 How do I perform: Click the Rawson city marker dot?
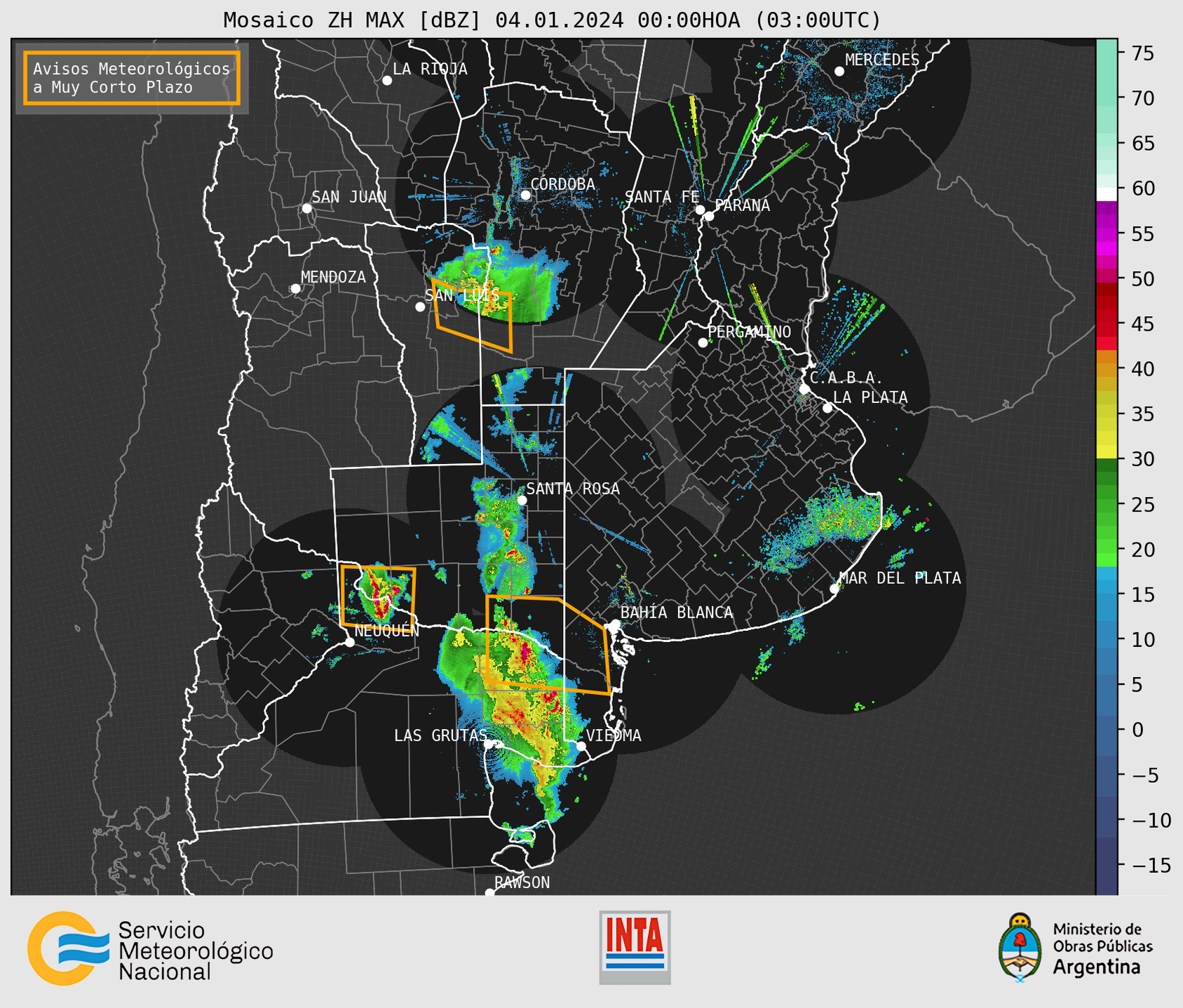point(490,893)
